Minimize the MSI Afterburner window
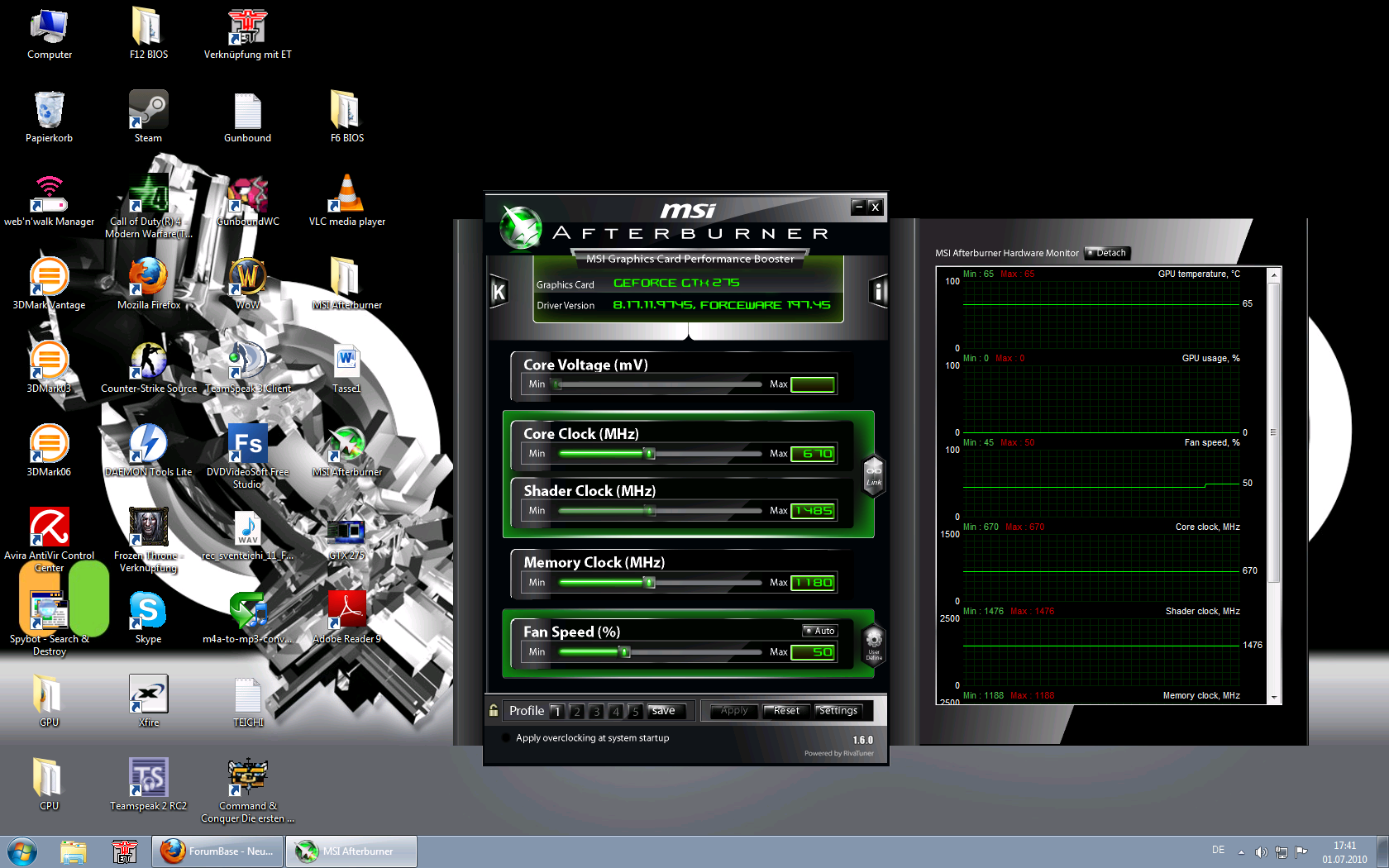1389x868 pixels. click(859, 207)
